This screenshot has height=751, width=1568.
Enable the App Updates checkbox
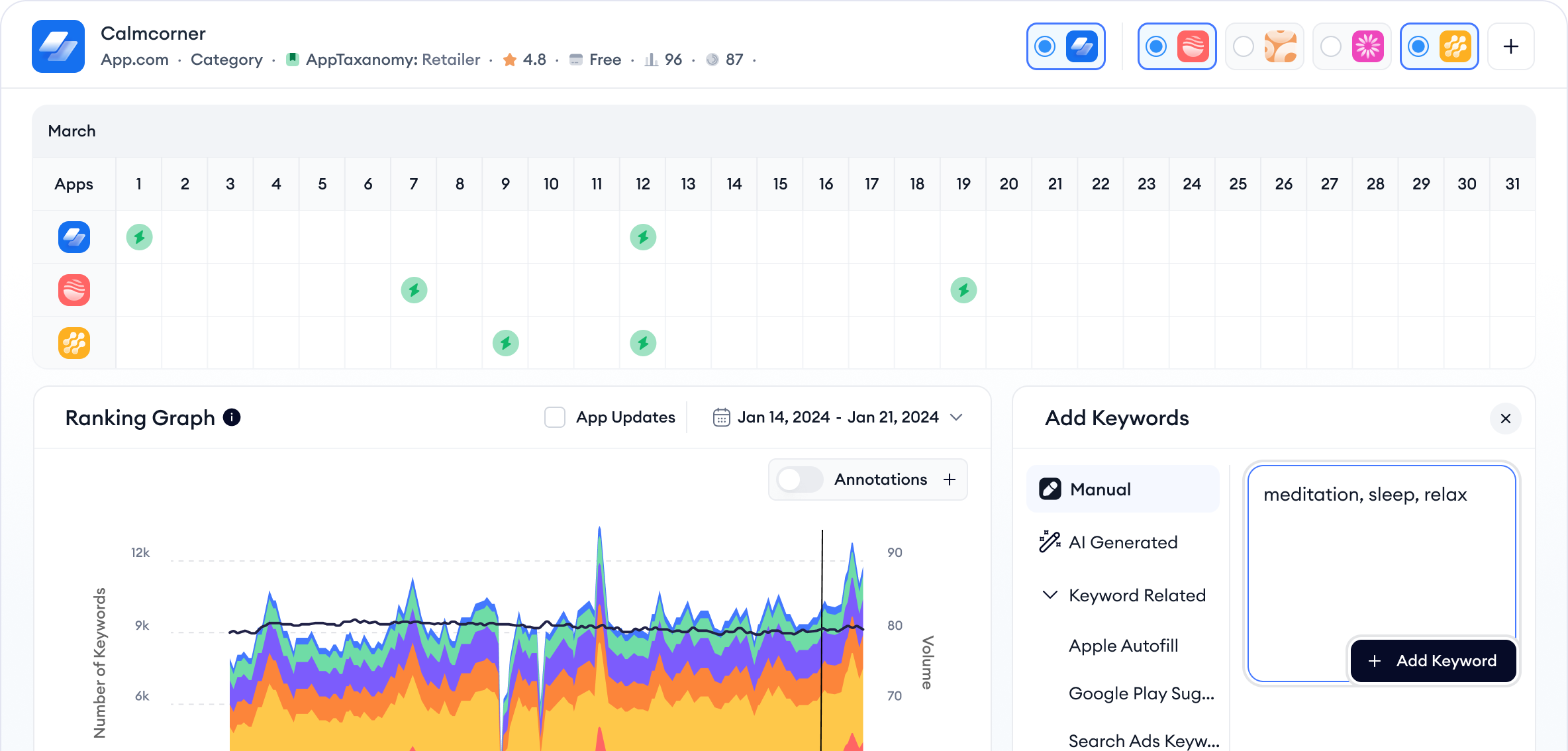[554, 417]
